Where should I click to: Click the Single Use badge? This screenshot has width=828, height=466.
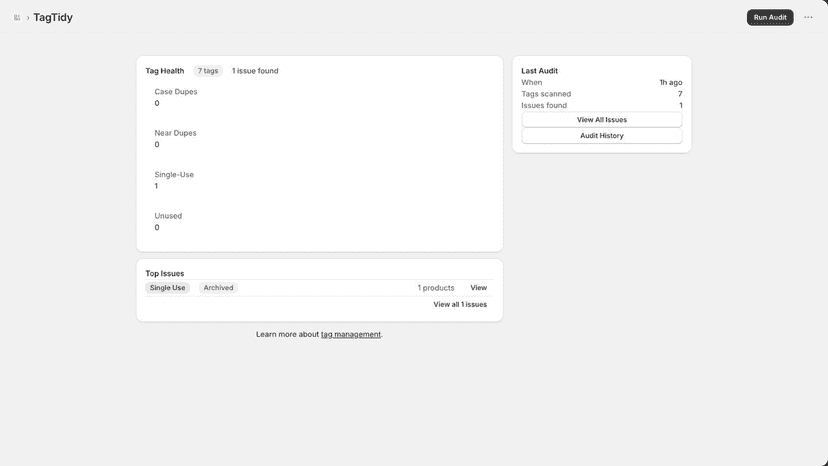(x=167, y=288)
